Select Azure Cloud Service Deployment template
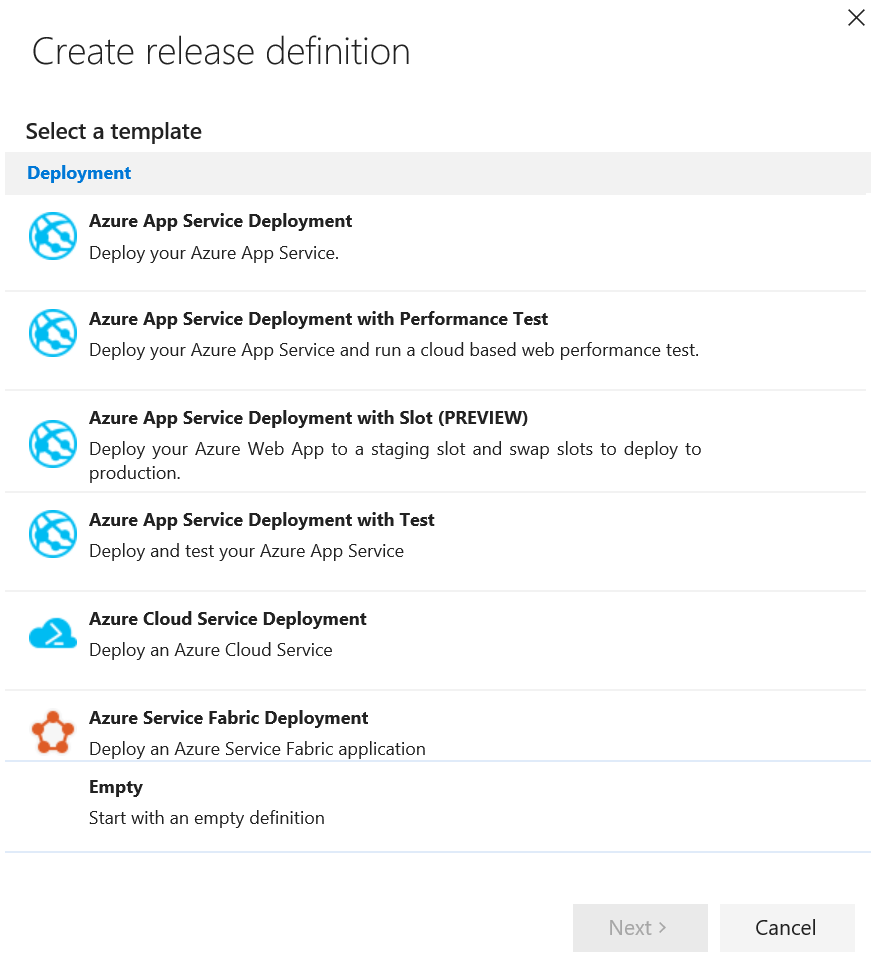 click(x=228, y=619)
